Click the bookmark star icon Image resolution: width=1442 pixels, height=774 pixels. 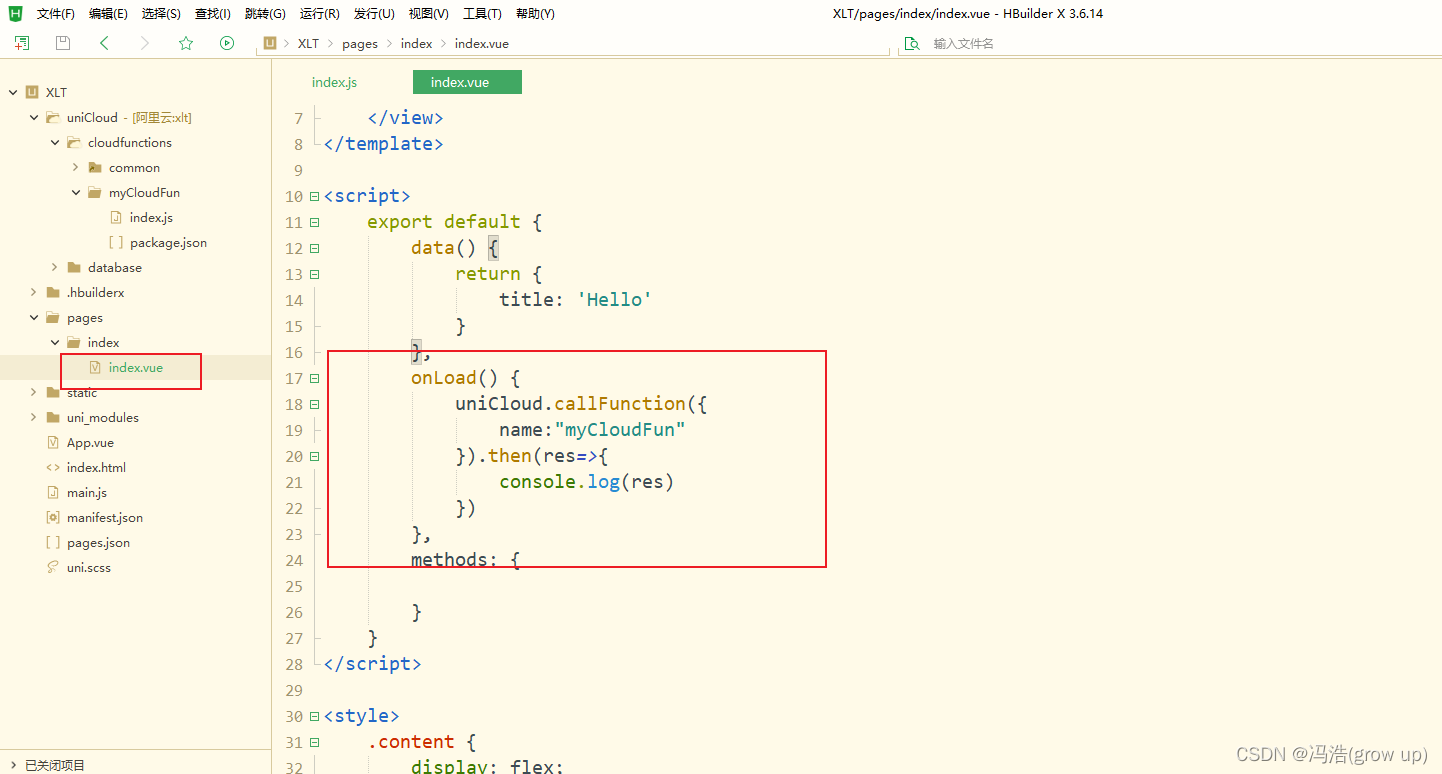click(x=186, y=43)
